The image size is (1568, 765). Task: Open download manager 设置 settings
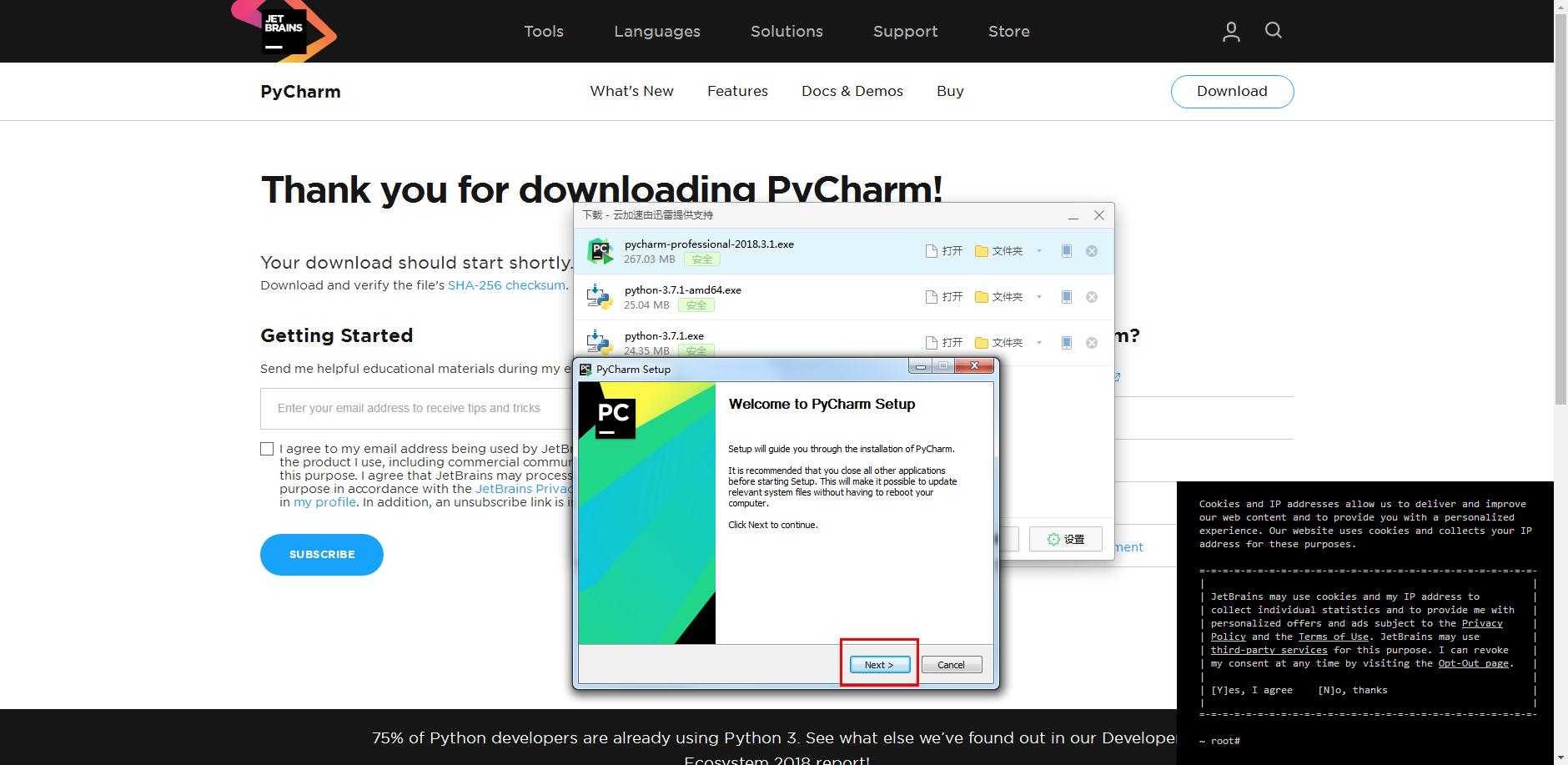(x=1066, y=539)
